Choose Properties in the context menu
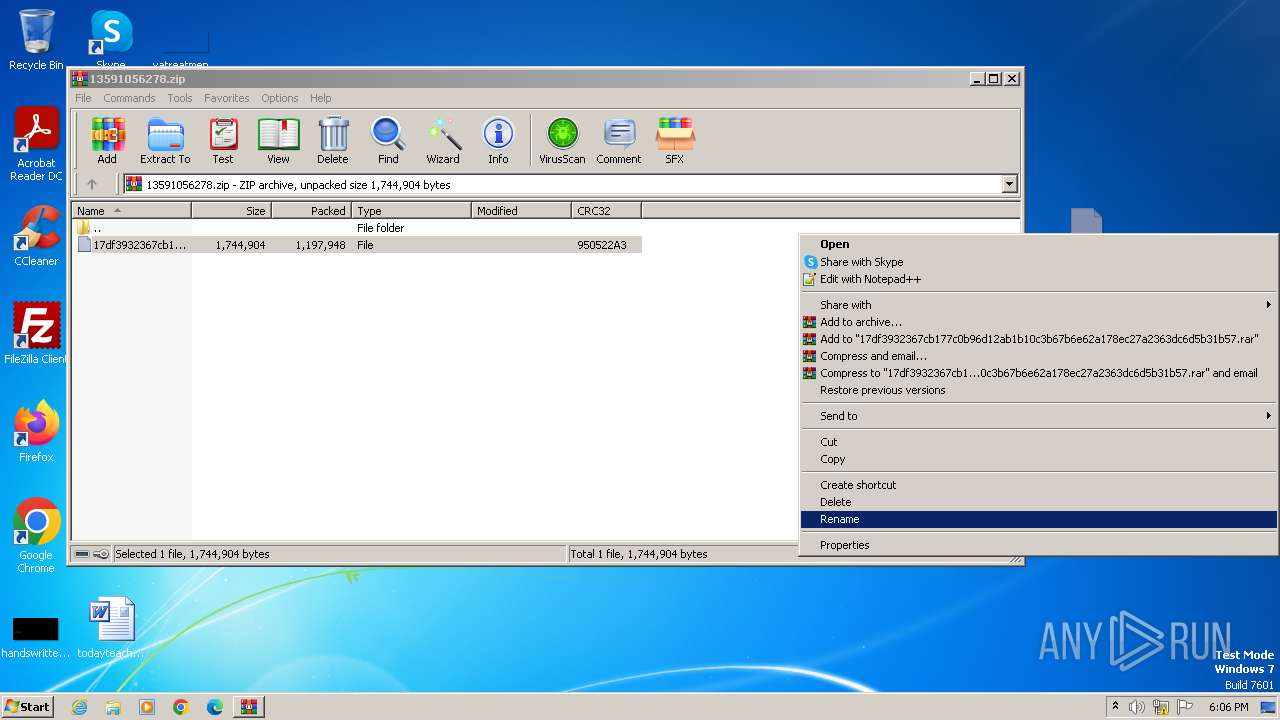 click(1039, 545)
